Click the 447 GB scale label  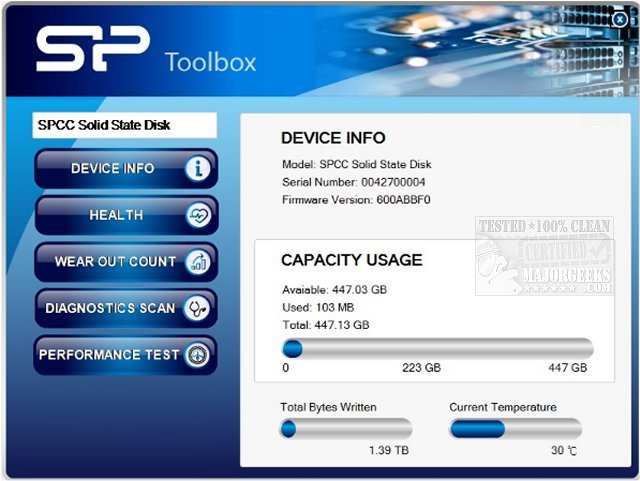click(568, 367)
